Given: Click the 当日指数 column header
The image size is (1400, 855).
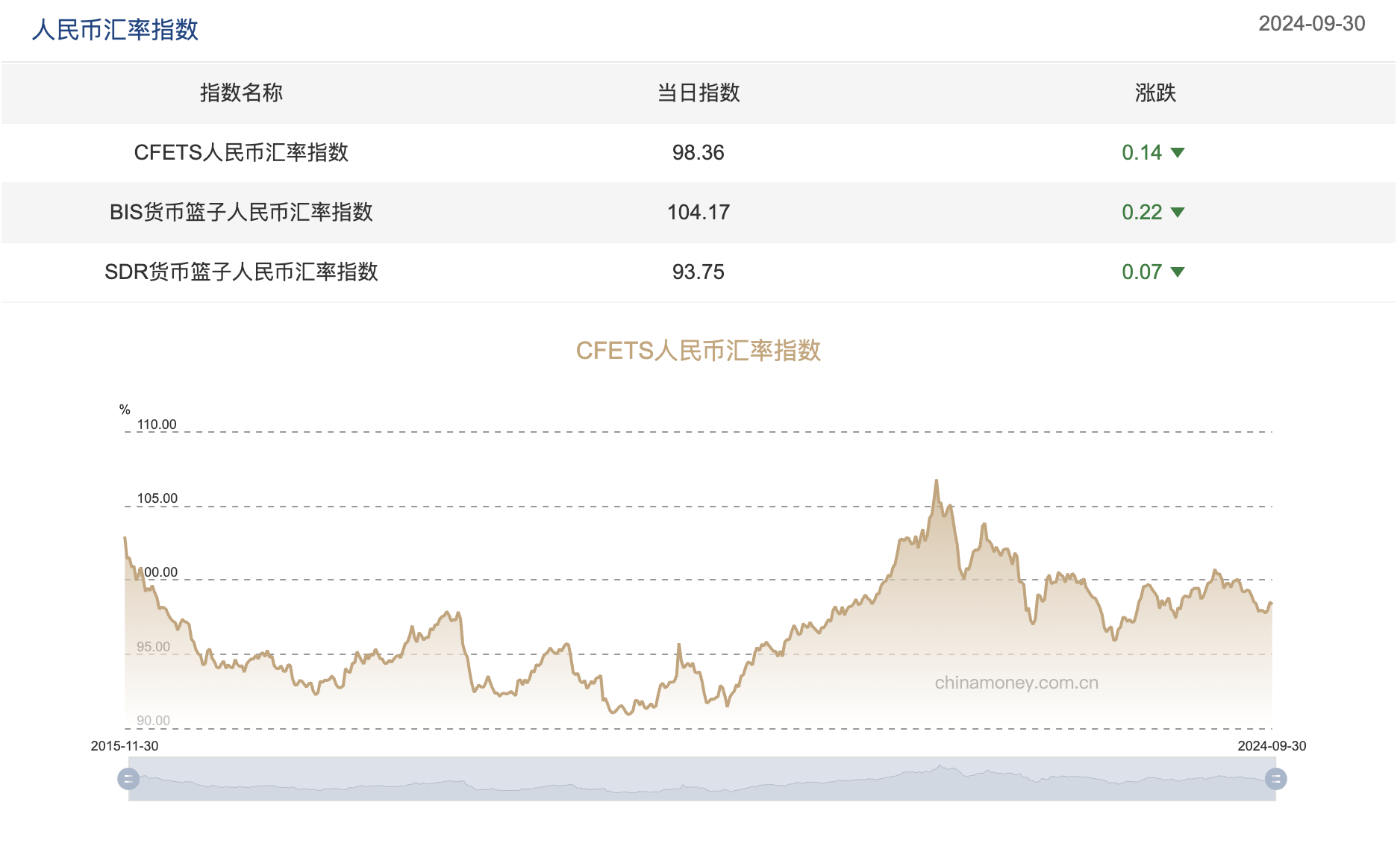Looking at the screenshot, I should 699,93.
